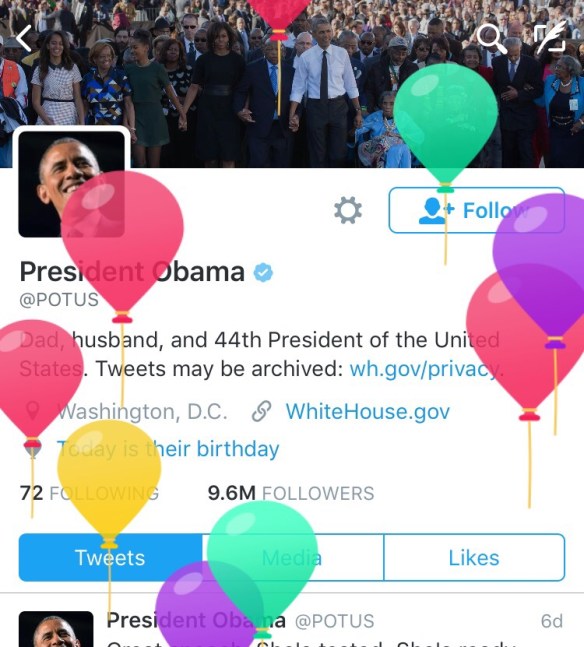Tap the tweet author avatar thumbnail
This screenshot has width=584, height=647.
56,629
